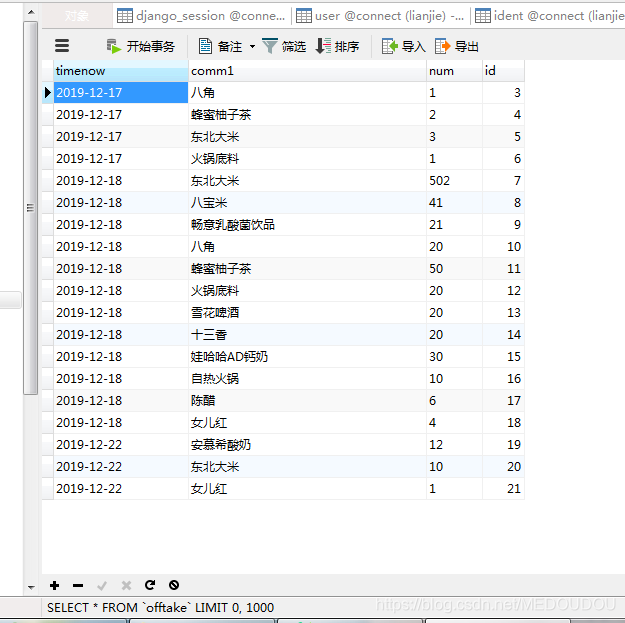Select the 八宝米 cell

[307, 202]
